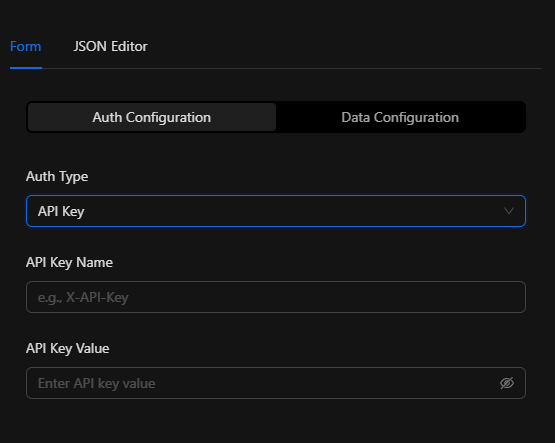The height and width of the screenshot is (443, 555).
Task: Focus the API Key Value input field
Action: pos(276,383)
